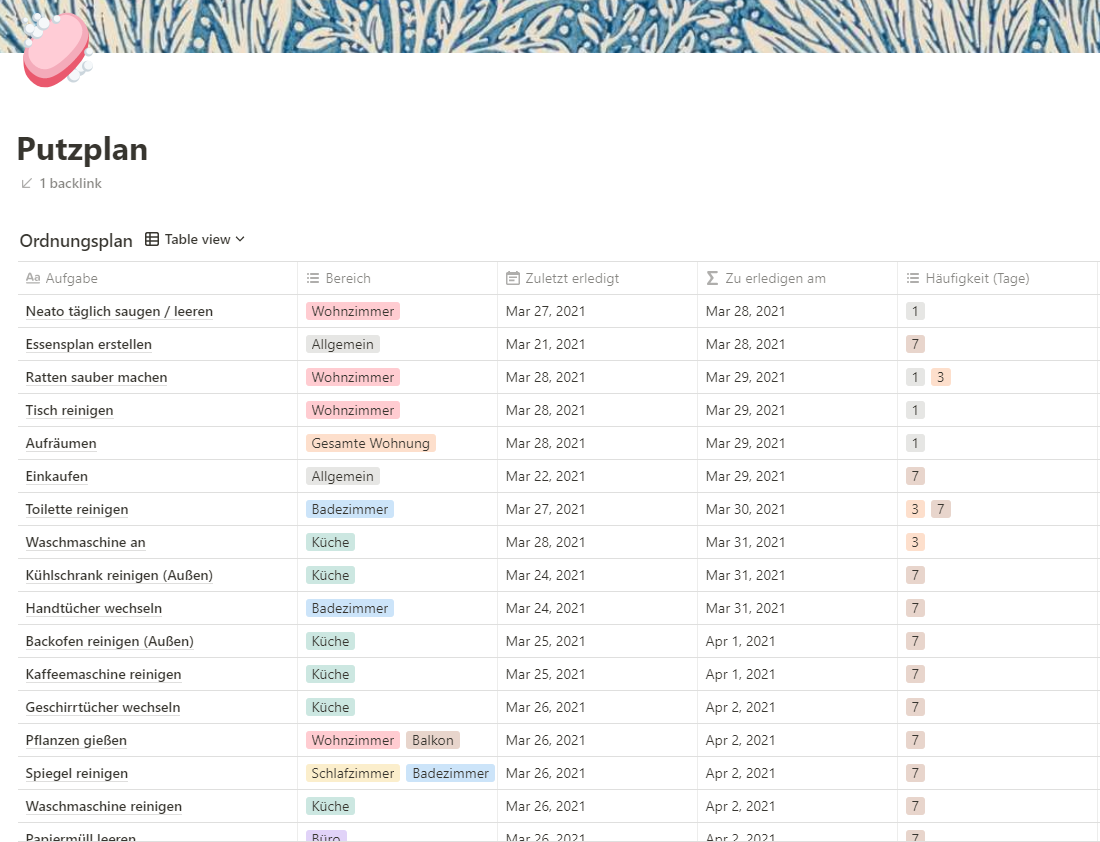Click the Putzplan page title

[x=82, y=149]
